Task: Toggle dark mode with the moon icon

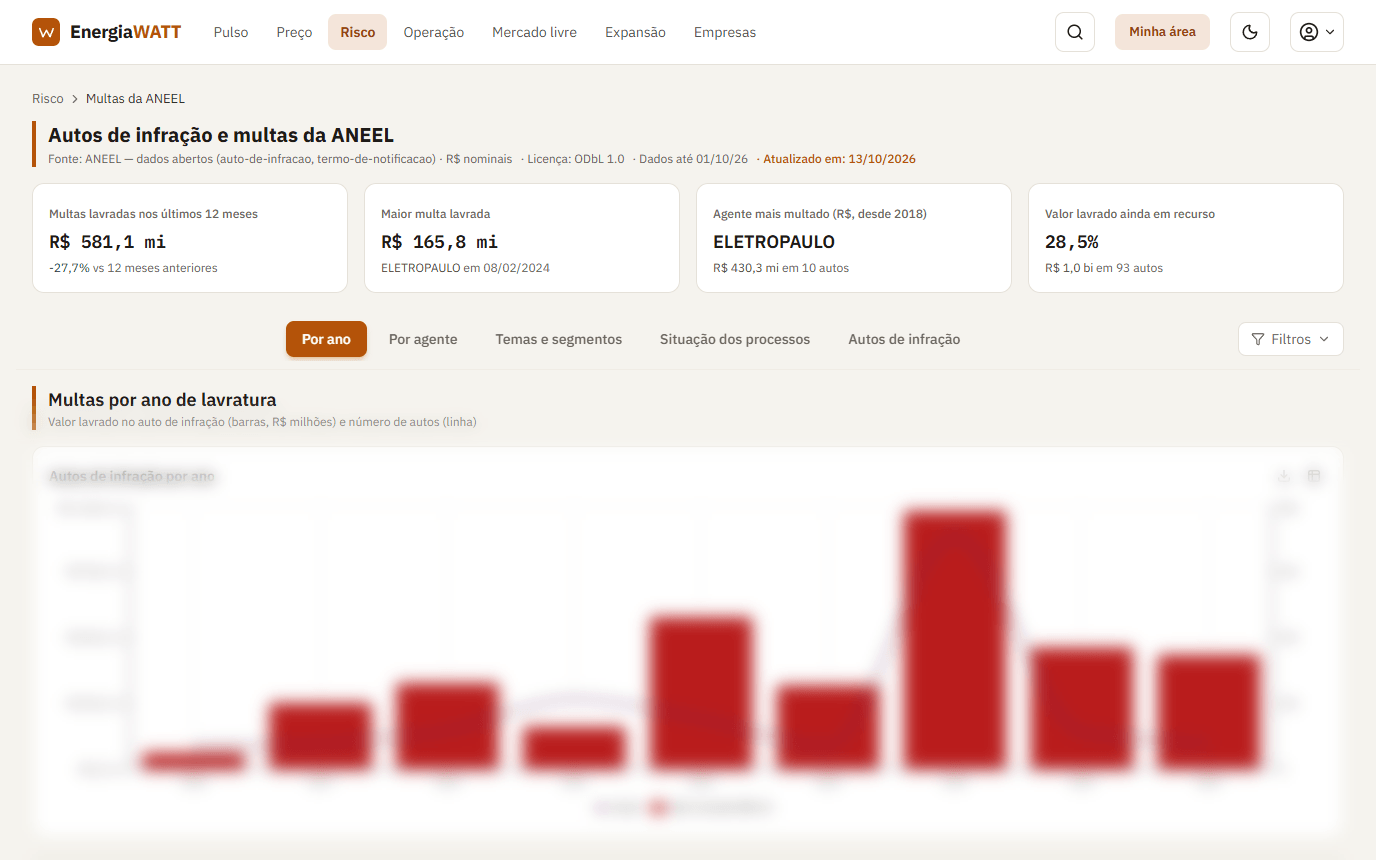Action: [1250, 32]
